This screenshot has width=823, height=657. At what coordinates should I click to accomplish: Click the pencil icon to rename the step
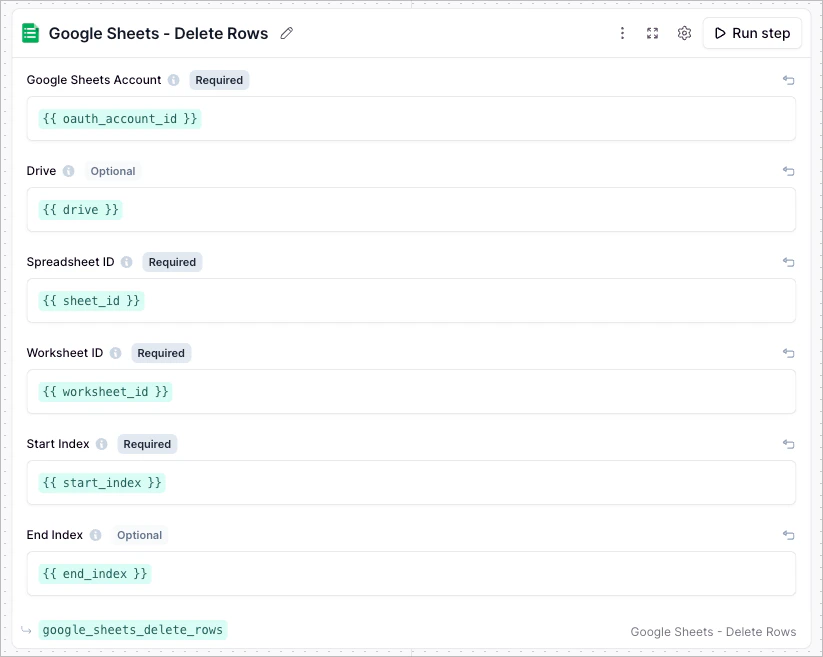(x=286, y=33)
